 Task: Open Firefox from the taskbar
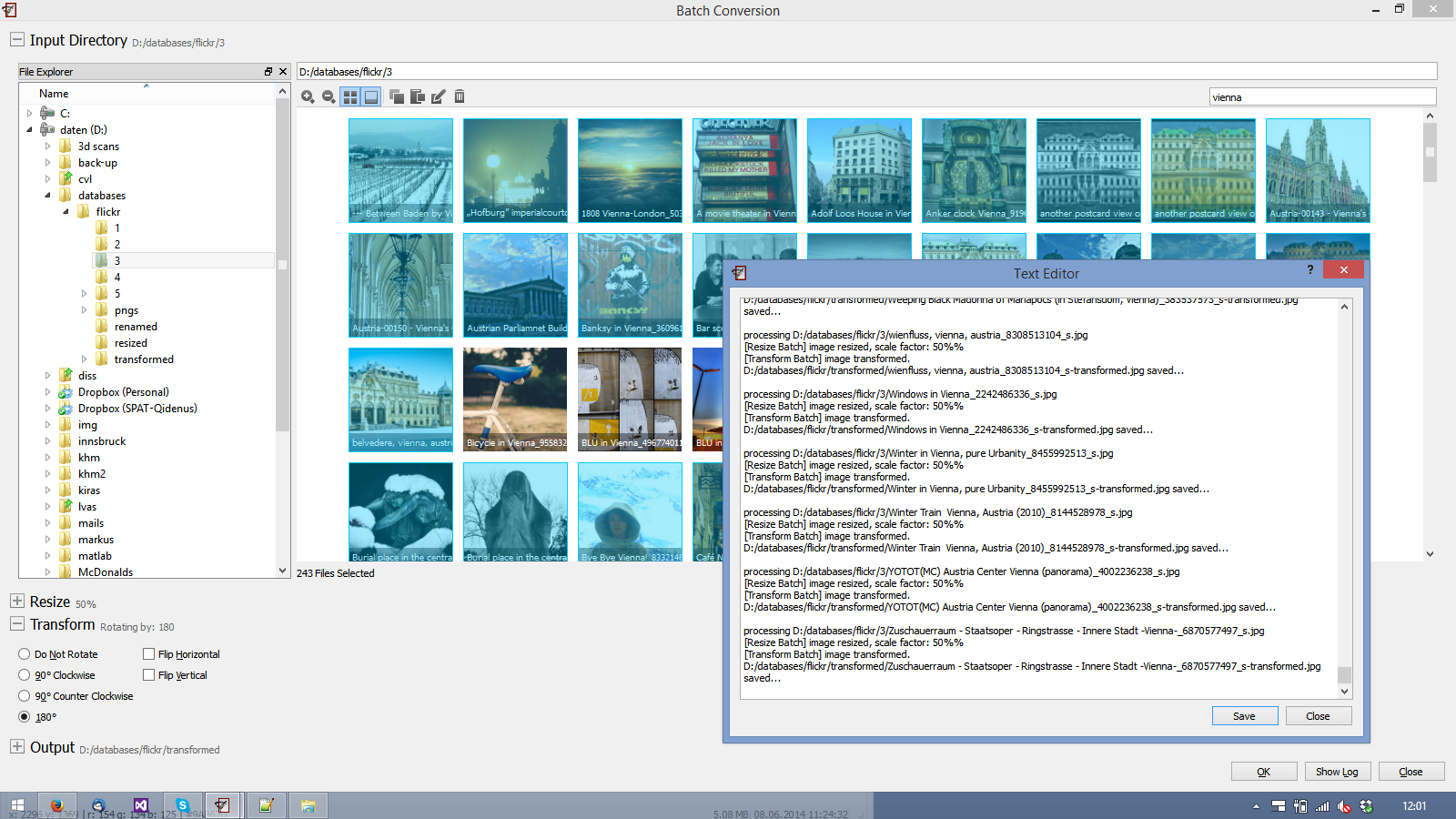tap(56, 805)
